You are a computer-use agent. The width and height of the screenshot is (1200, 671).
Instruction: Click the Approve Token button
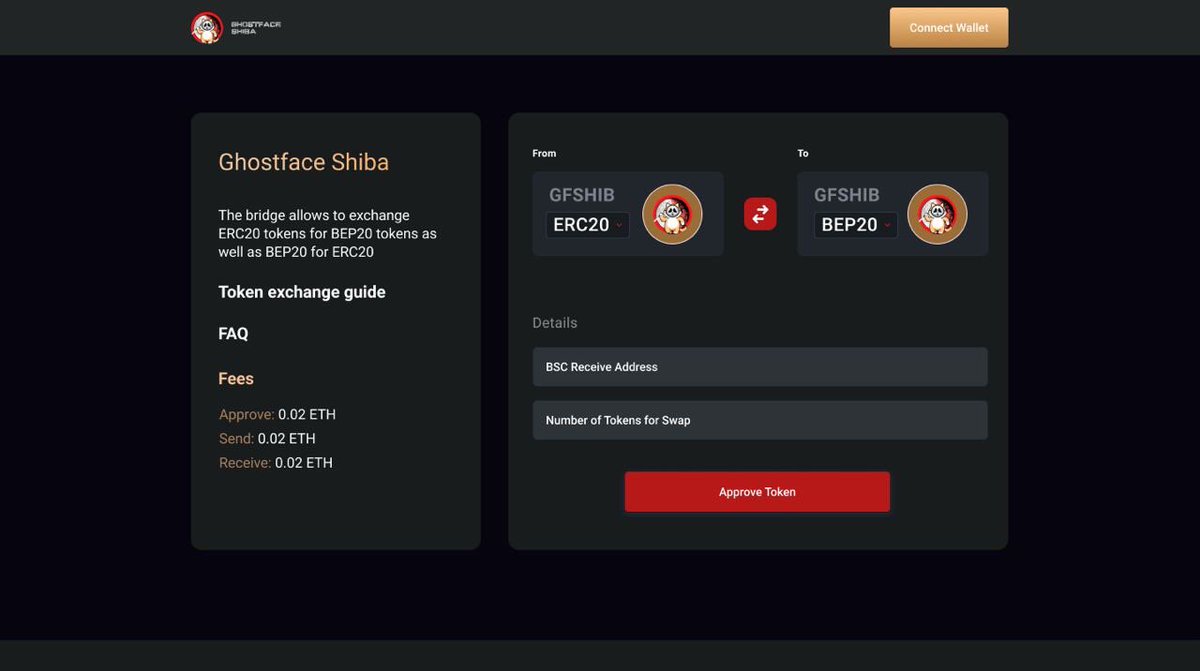[757, 492]
